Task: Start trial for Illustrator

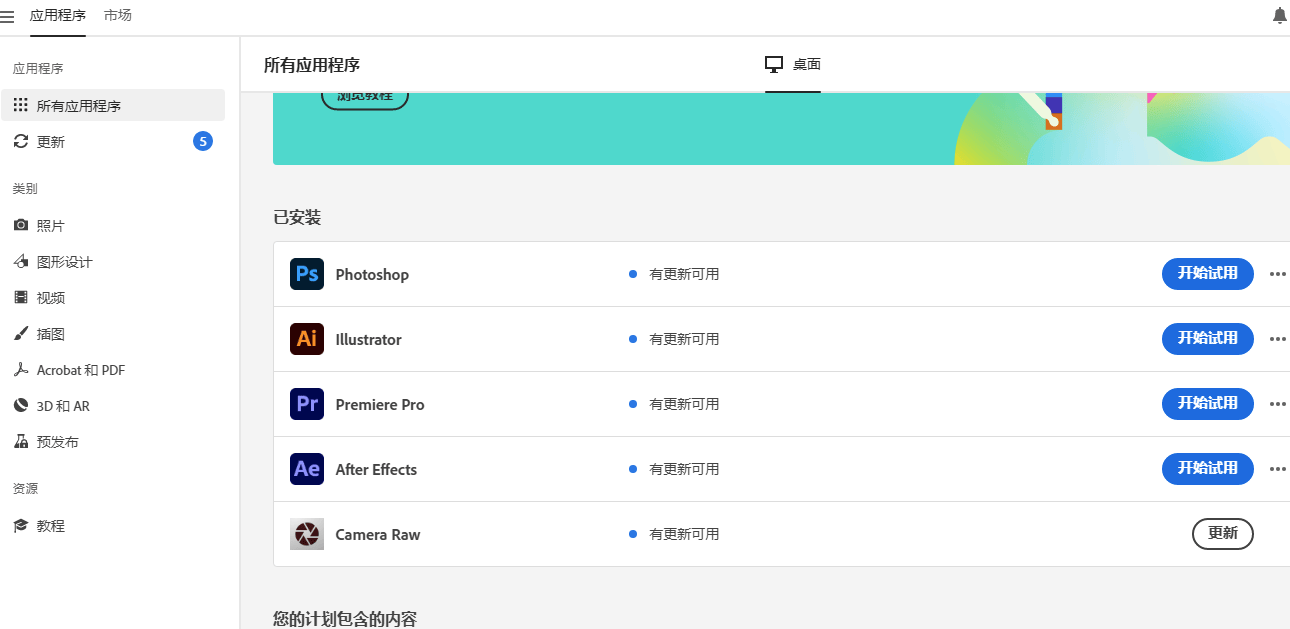Action: [x=1207, y=339]
